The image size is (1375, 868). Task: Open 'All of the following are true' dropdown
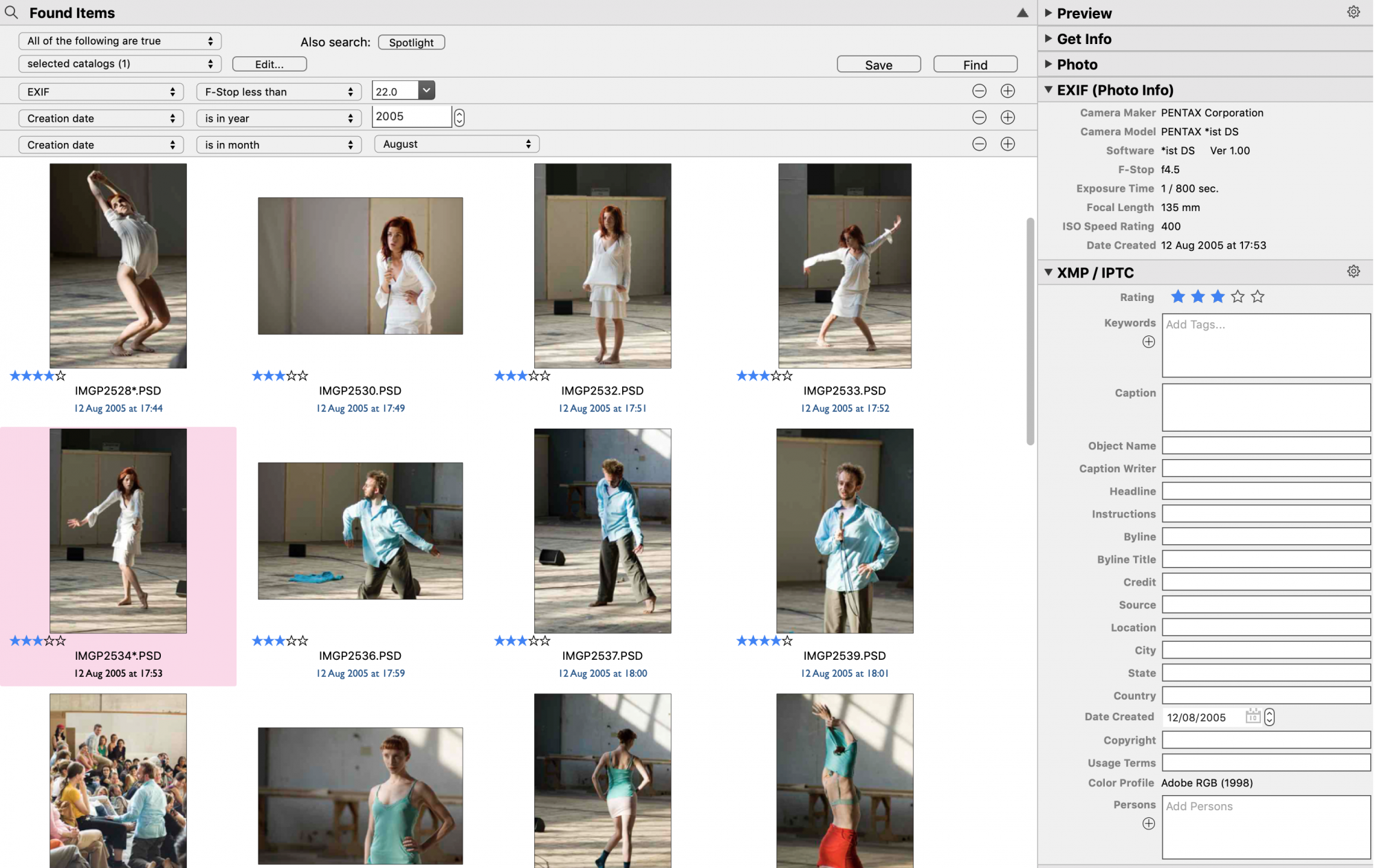coord(120,41)
